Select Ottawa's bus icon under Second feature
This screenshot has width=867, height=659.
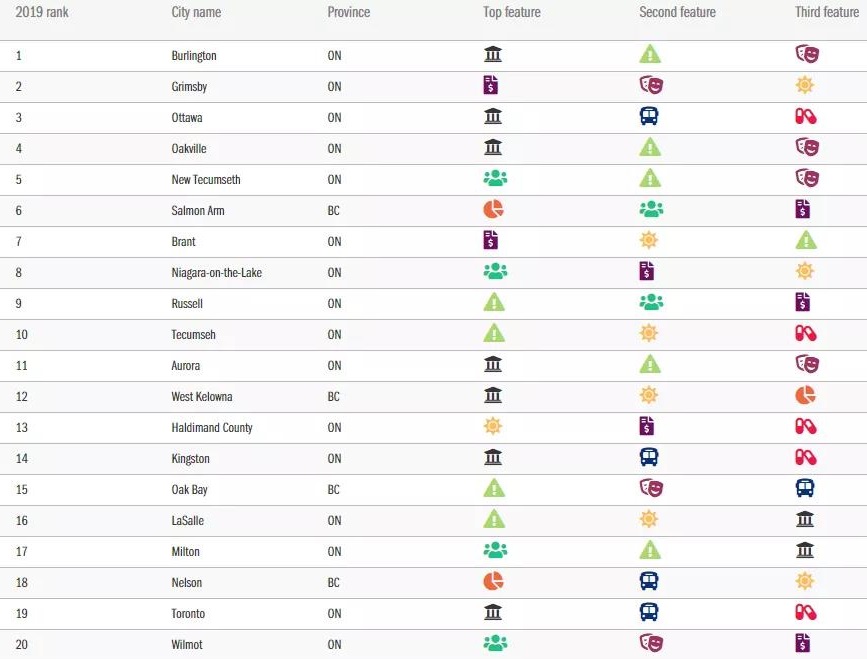point(650,117)
